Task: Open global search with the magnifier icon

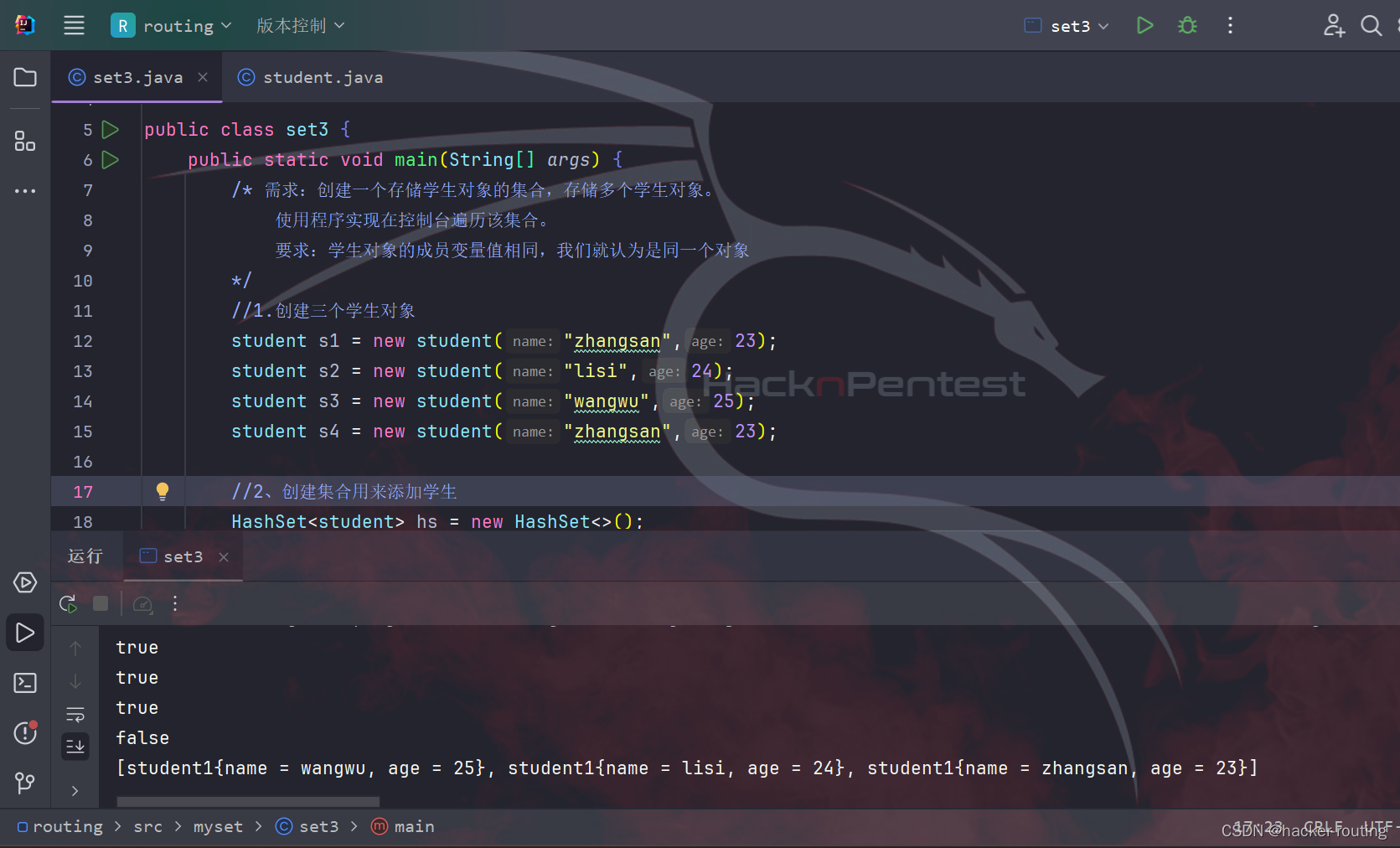Action: [x=1372, y=25]
